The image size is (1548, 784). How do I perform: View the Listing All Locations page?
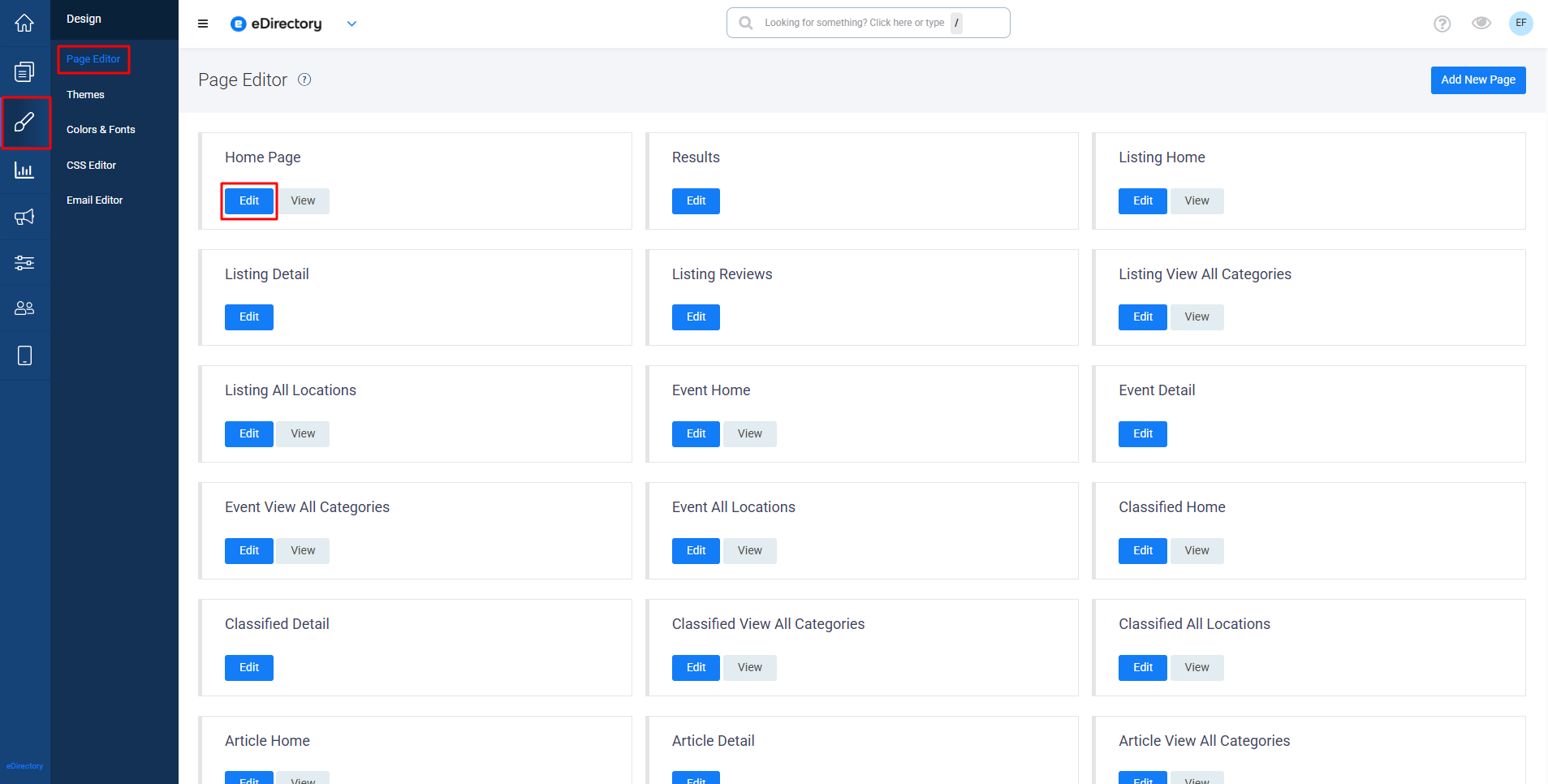[x=303, y=434]
